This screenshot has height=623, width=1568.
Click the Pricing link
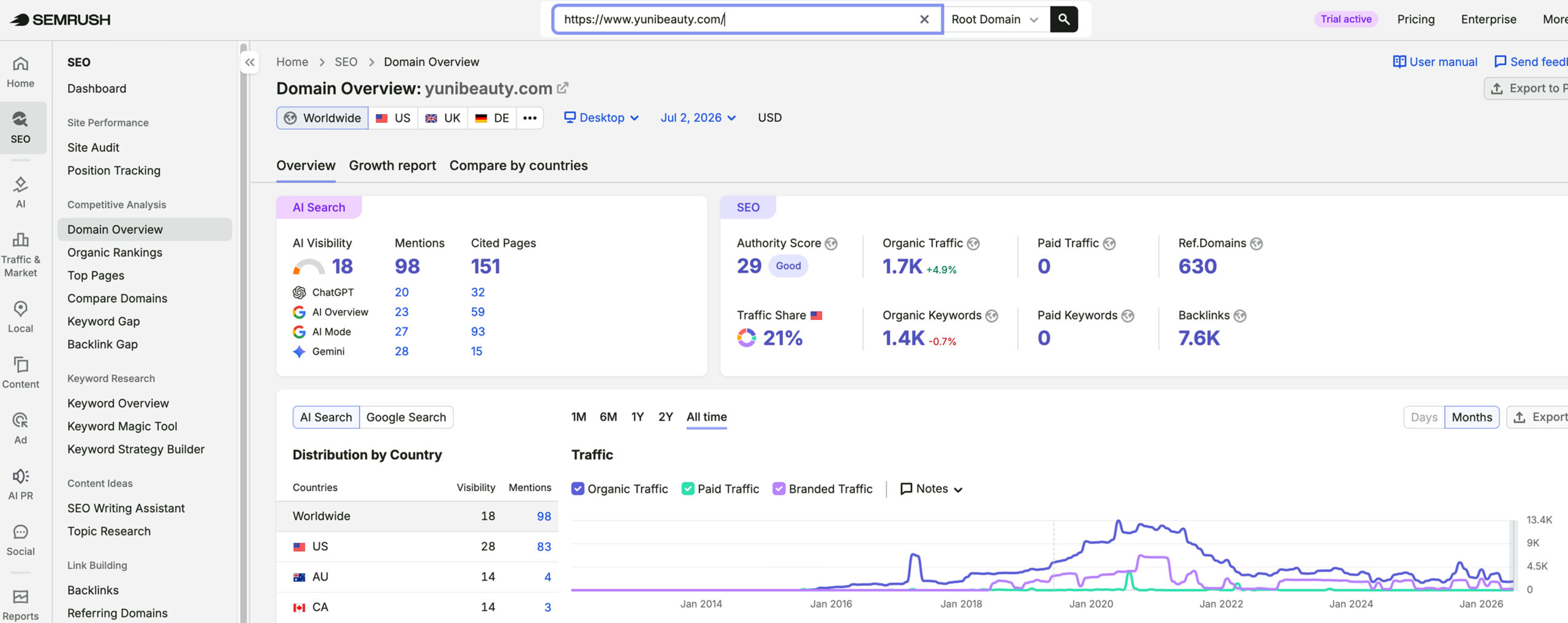click(1415, 20)
